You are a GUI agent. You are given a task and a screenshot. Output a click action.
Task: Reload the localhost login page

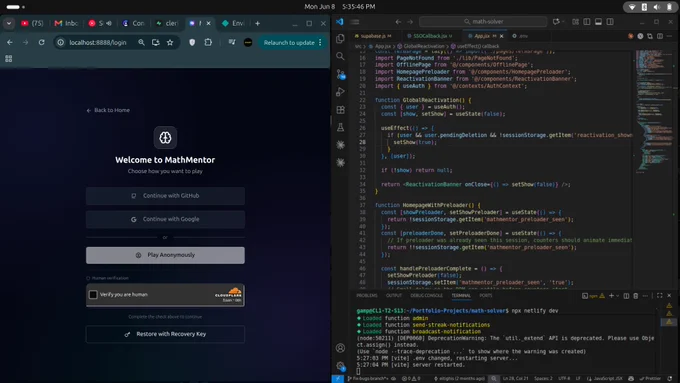[x=42, y=43]
